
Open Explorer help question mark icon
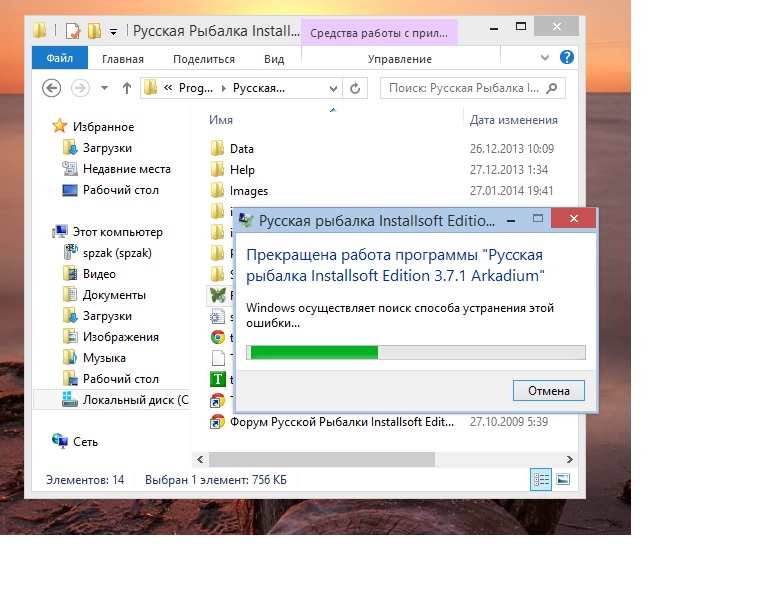pos(567,57)
